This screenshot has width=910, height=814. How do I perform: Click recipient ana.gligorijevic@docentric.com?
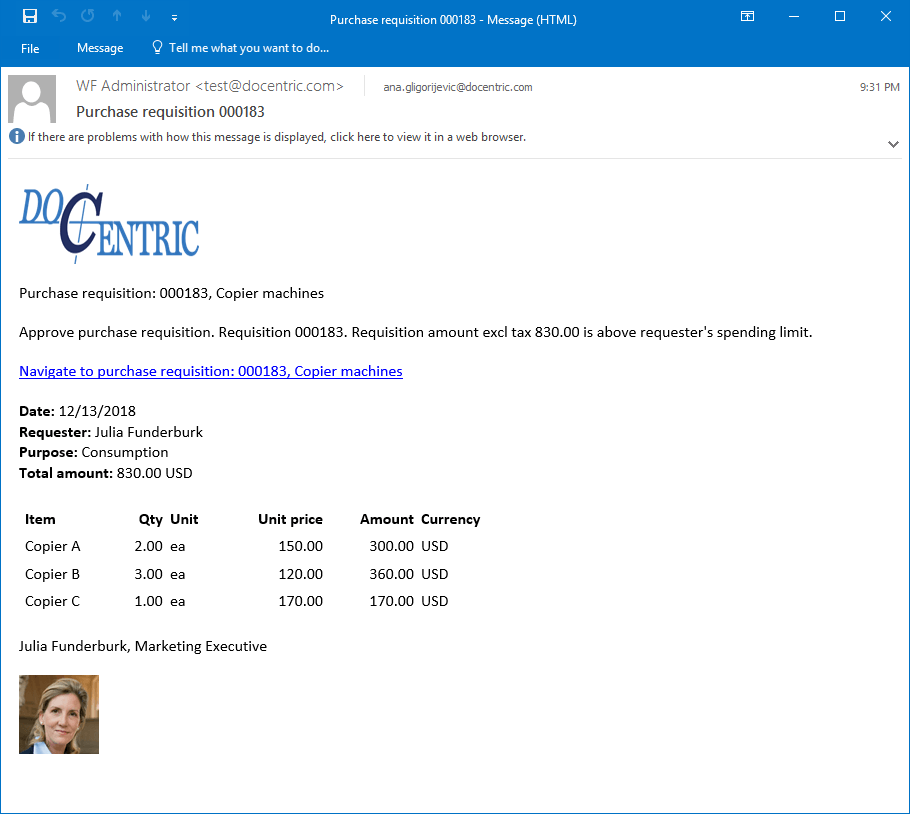[457, 87]
